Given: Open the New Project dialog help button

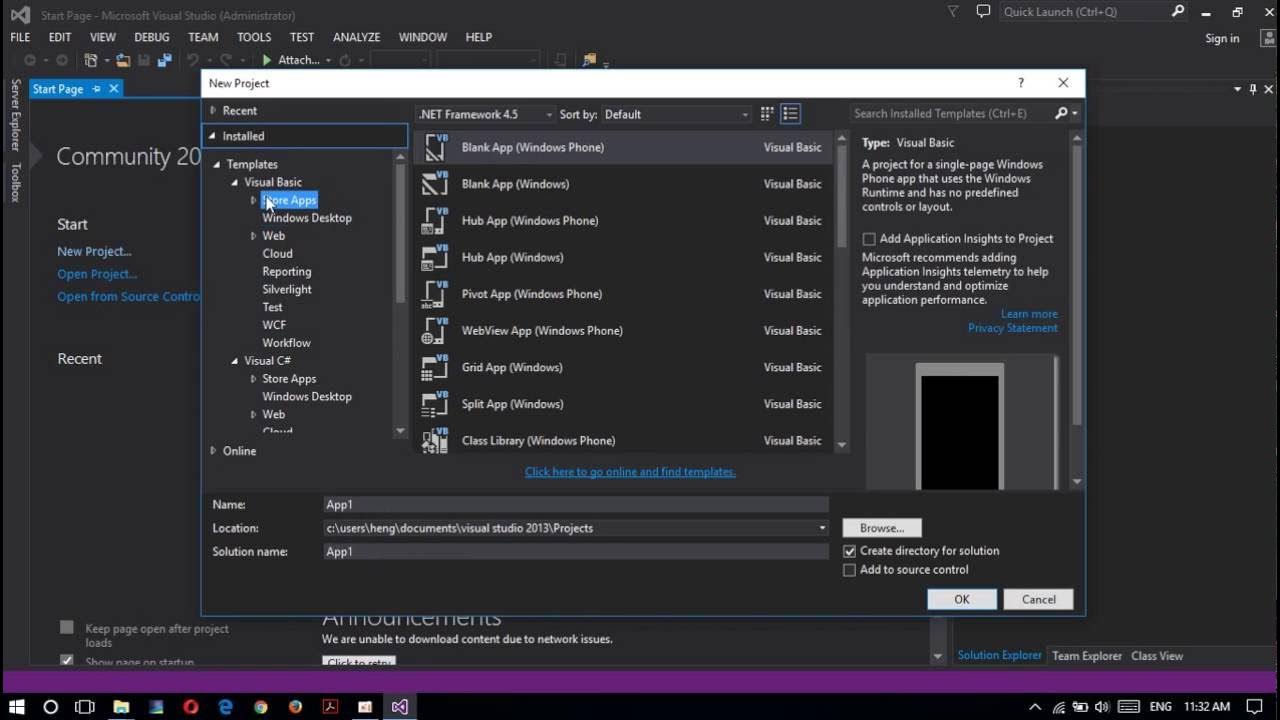Looking at the screenshot, I should (1020, 83).
